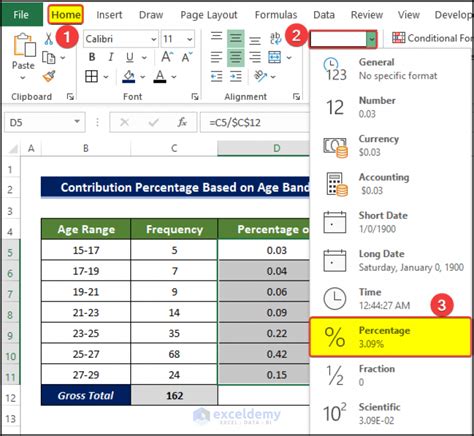474x436 pixels.
Task: Switch to the Formulas tab
Action: 276,15
